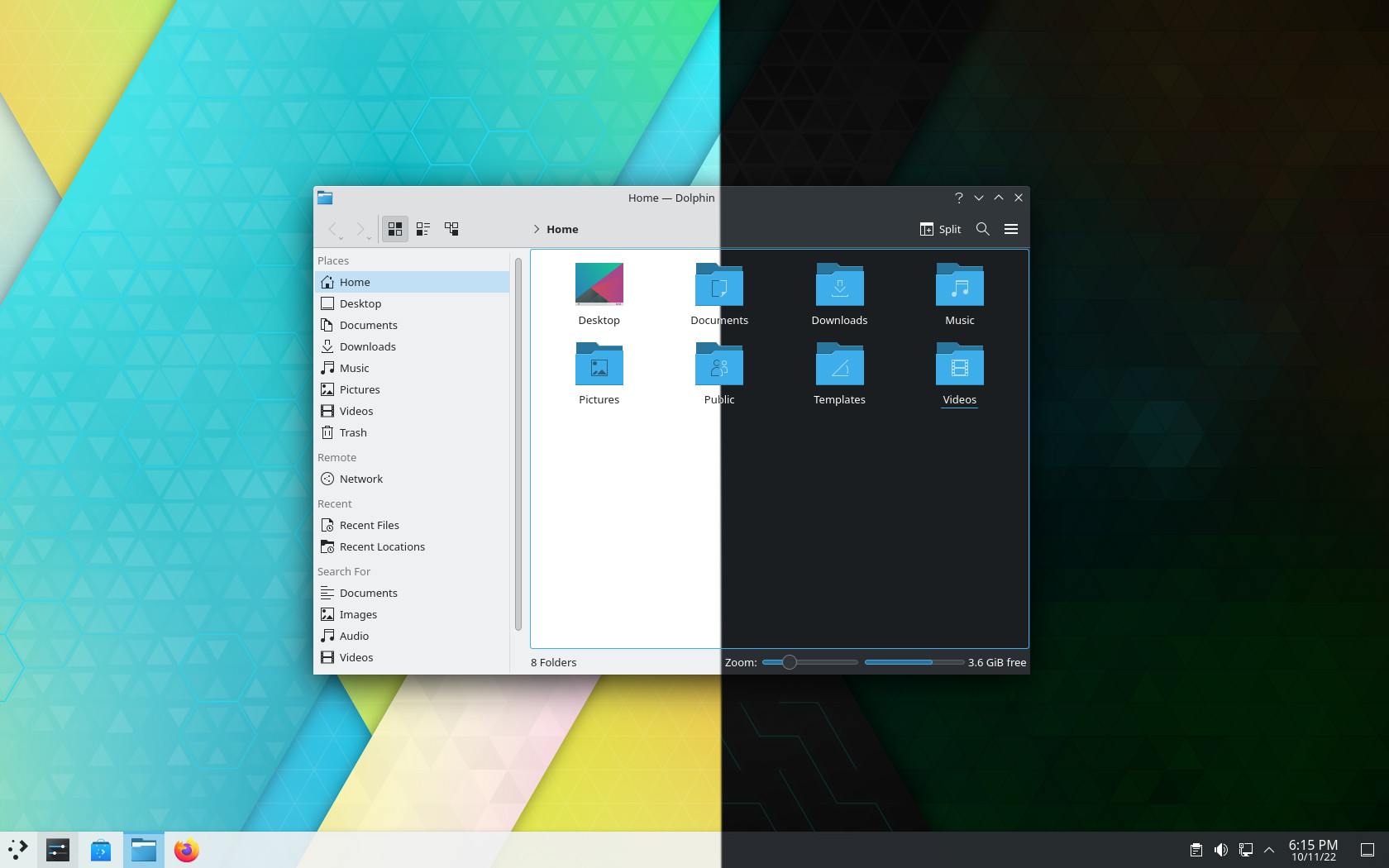
Task: Open the hamburger control menu
Action: click(x=1010, y=229)
